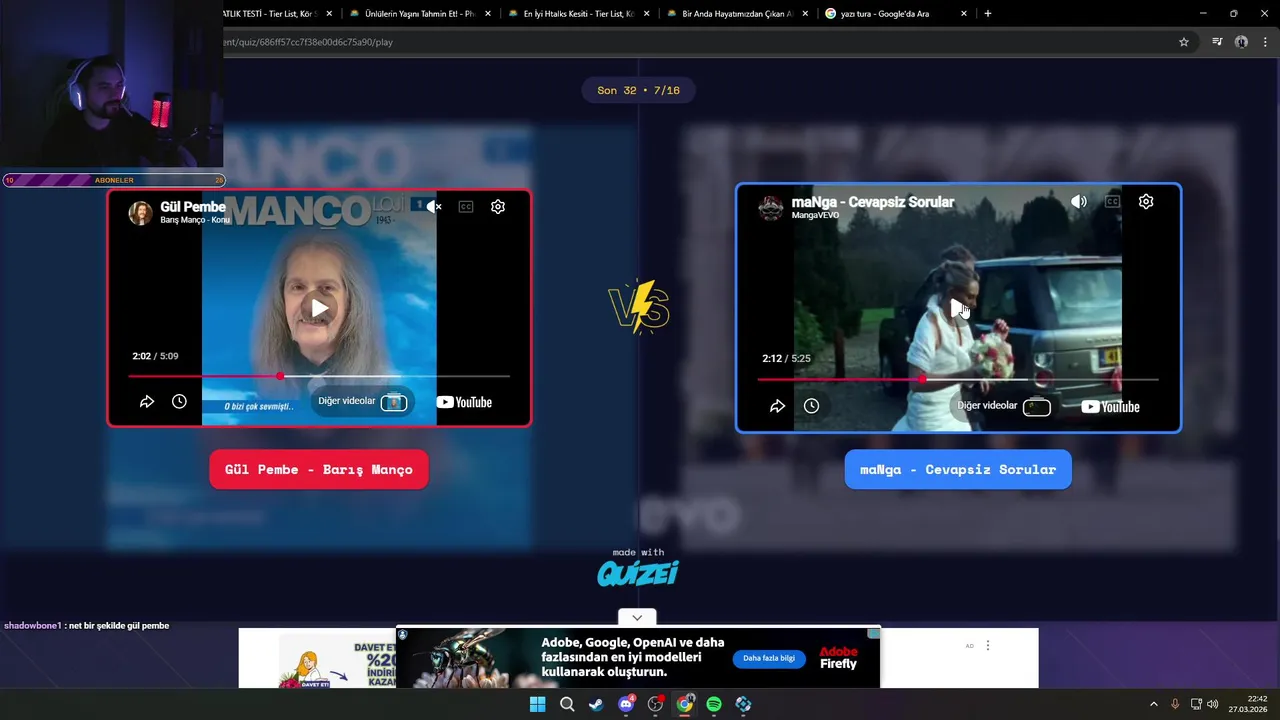Screen dimensions: 1280x720
Task: Click the Davet Et discount ad
Action: click(317, 659)
